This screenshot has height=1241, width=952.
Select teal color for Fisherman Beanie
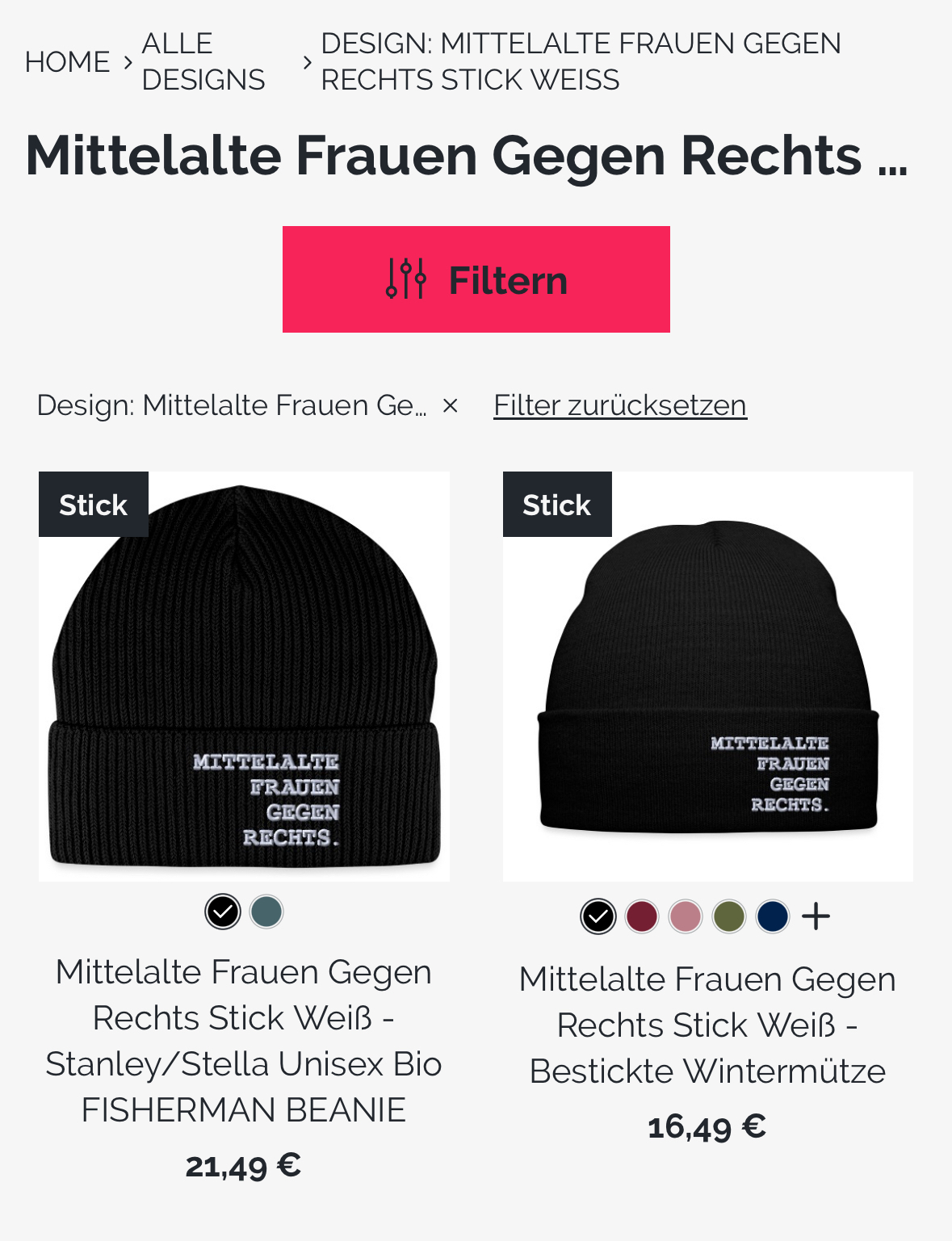[266, 912]
